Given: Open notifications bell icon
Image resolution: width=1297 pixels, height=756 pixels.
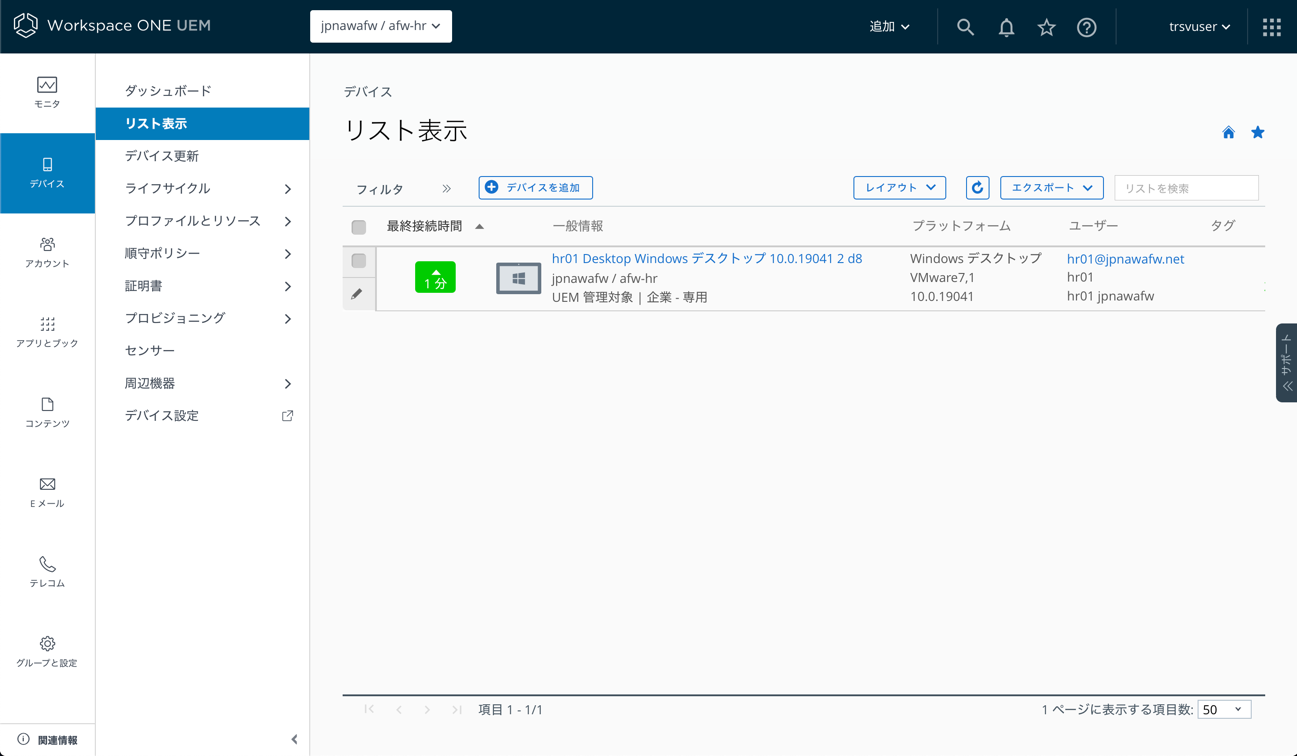Looking at the screenshot, I should click(1006, 27).
